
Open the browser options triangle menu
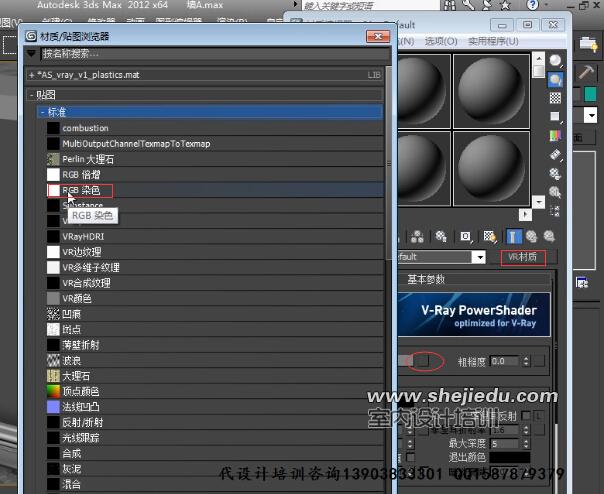(32, 53)
